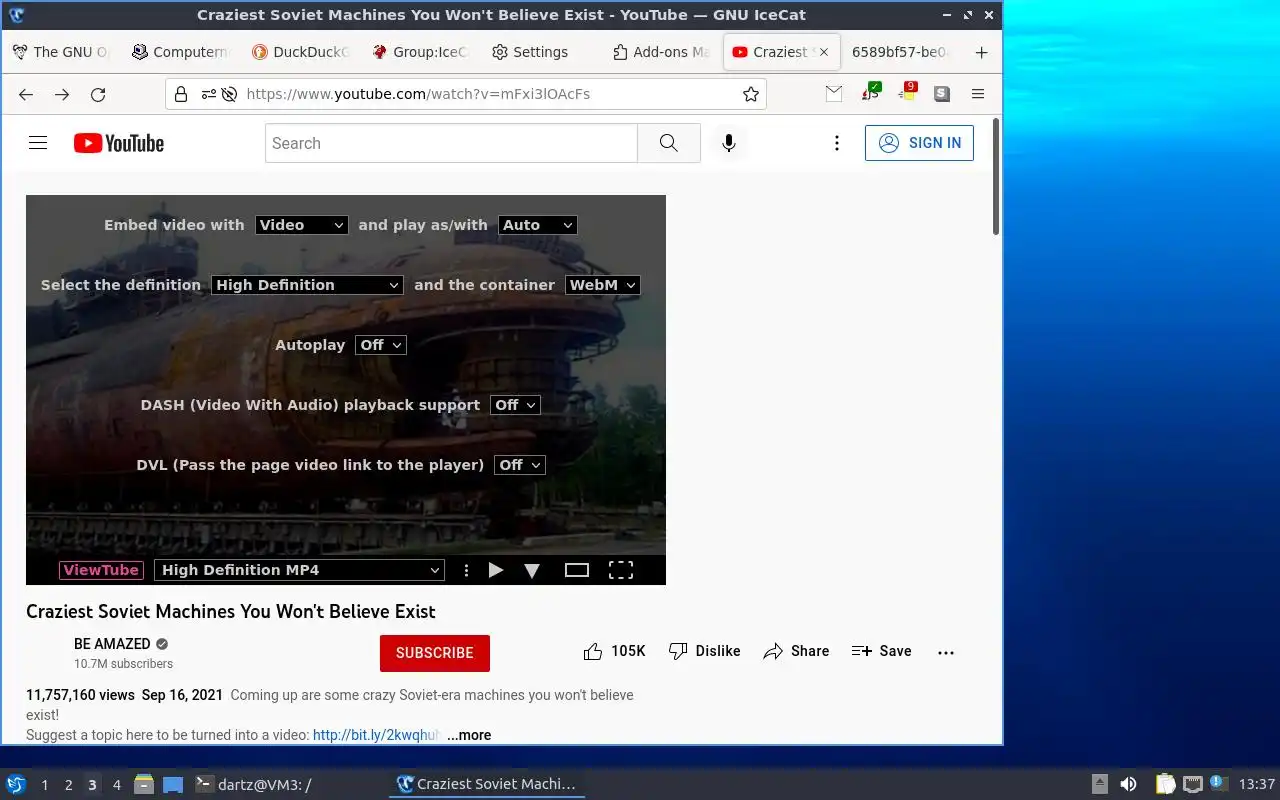
Task: Open the bit.ly link in description
Action: (x=376, y=735)
